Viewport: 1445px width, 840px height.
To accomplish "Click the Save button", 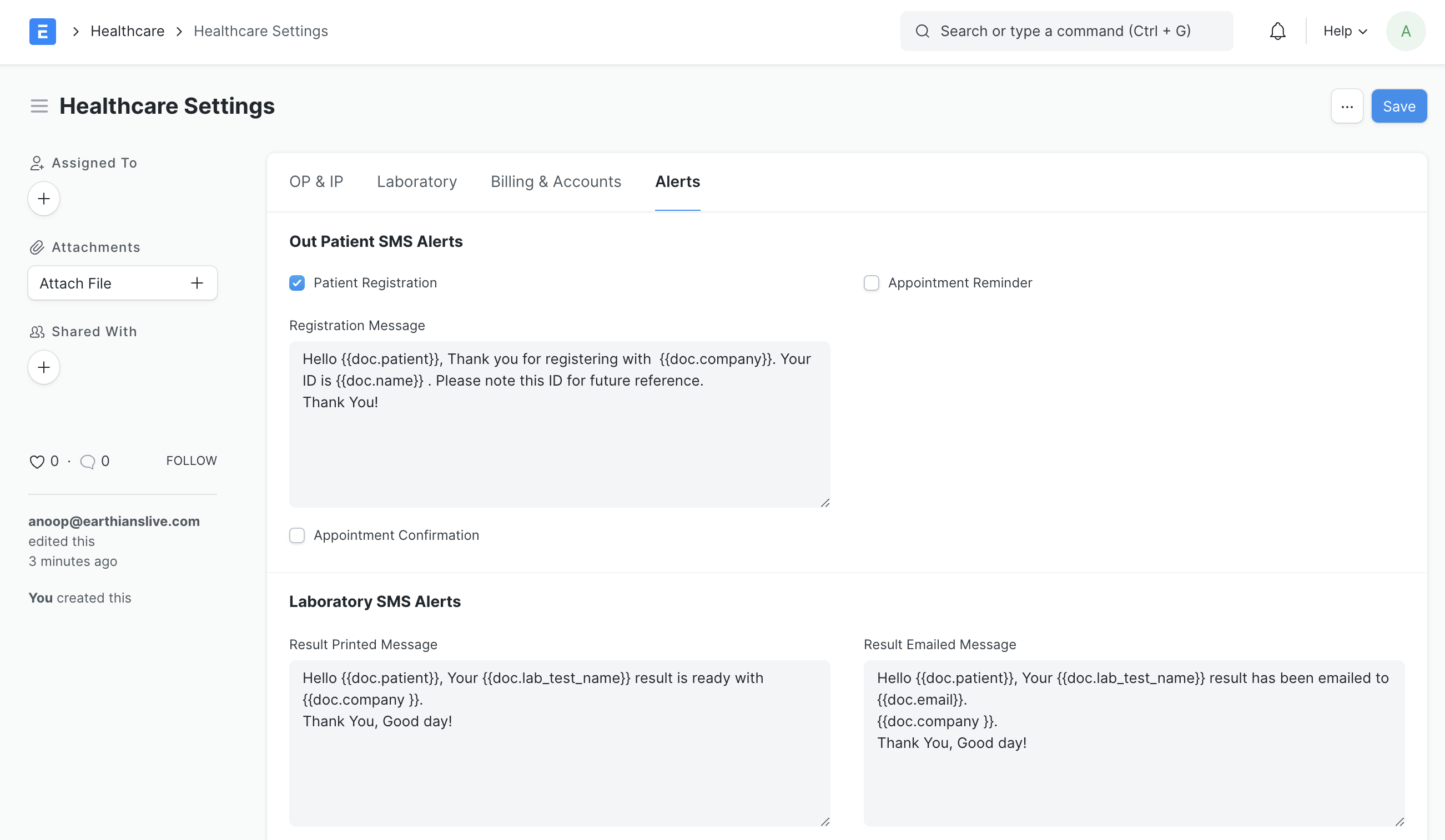I will pyautogui.click(x=1399, y=105).
